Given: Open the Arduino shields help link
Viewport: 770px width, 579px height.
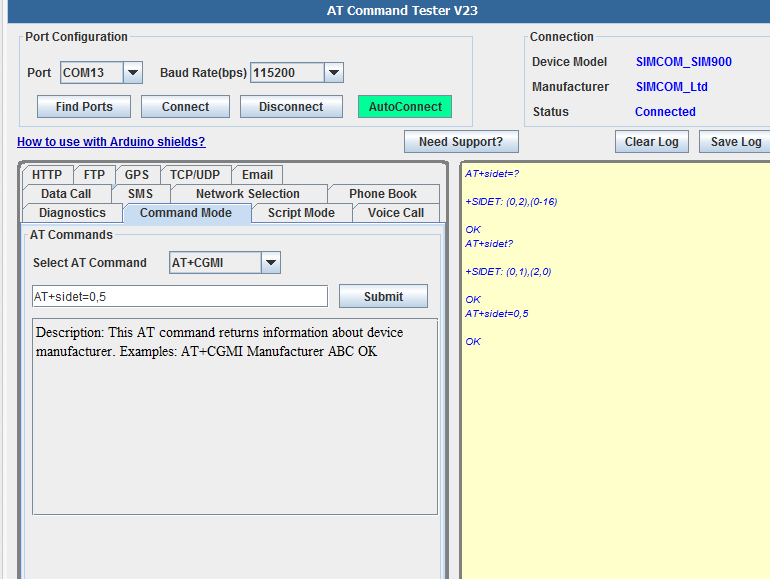Looking at the screenshot, I should coord(111,141).
